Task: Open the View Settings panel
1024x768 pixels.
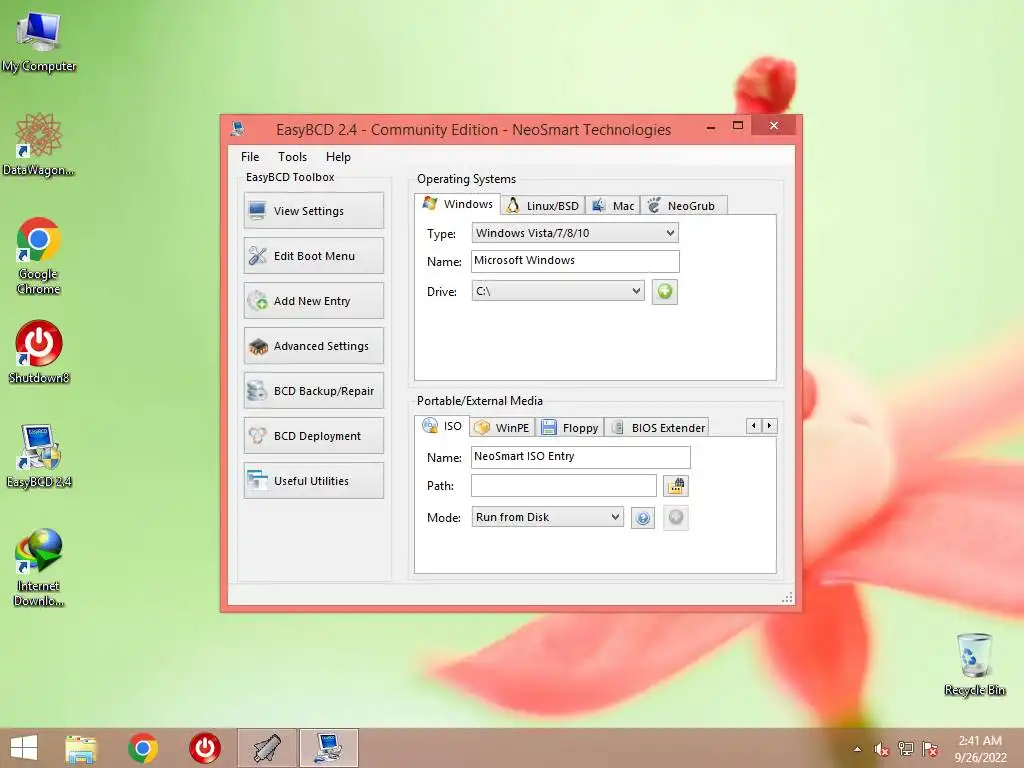Action: [313, 211]
